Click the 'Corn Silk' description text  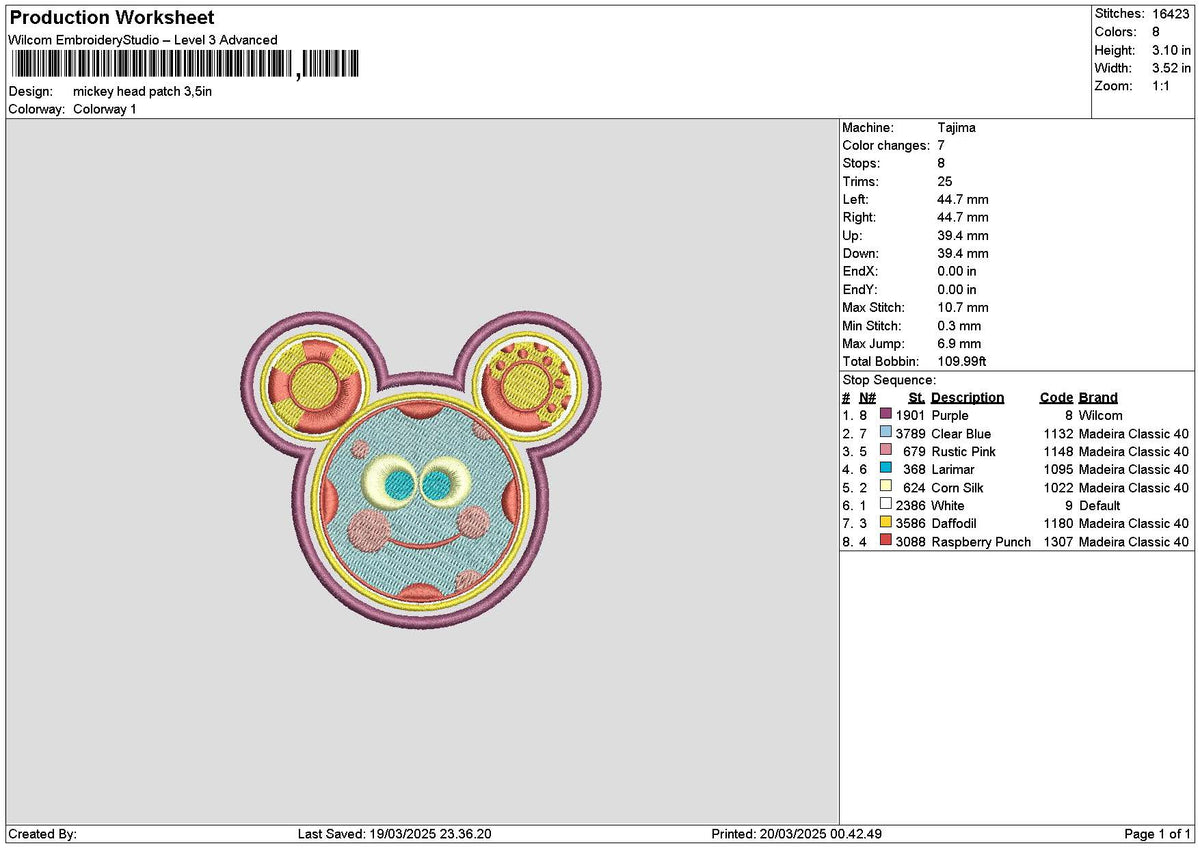pyautogui.click(x=957, y=487)
